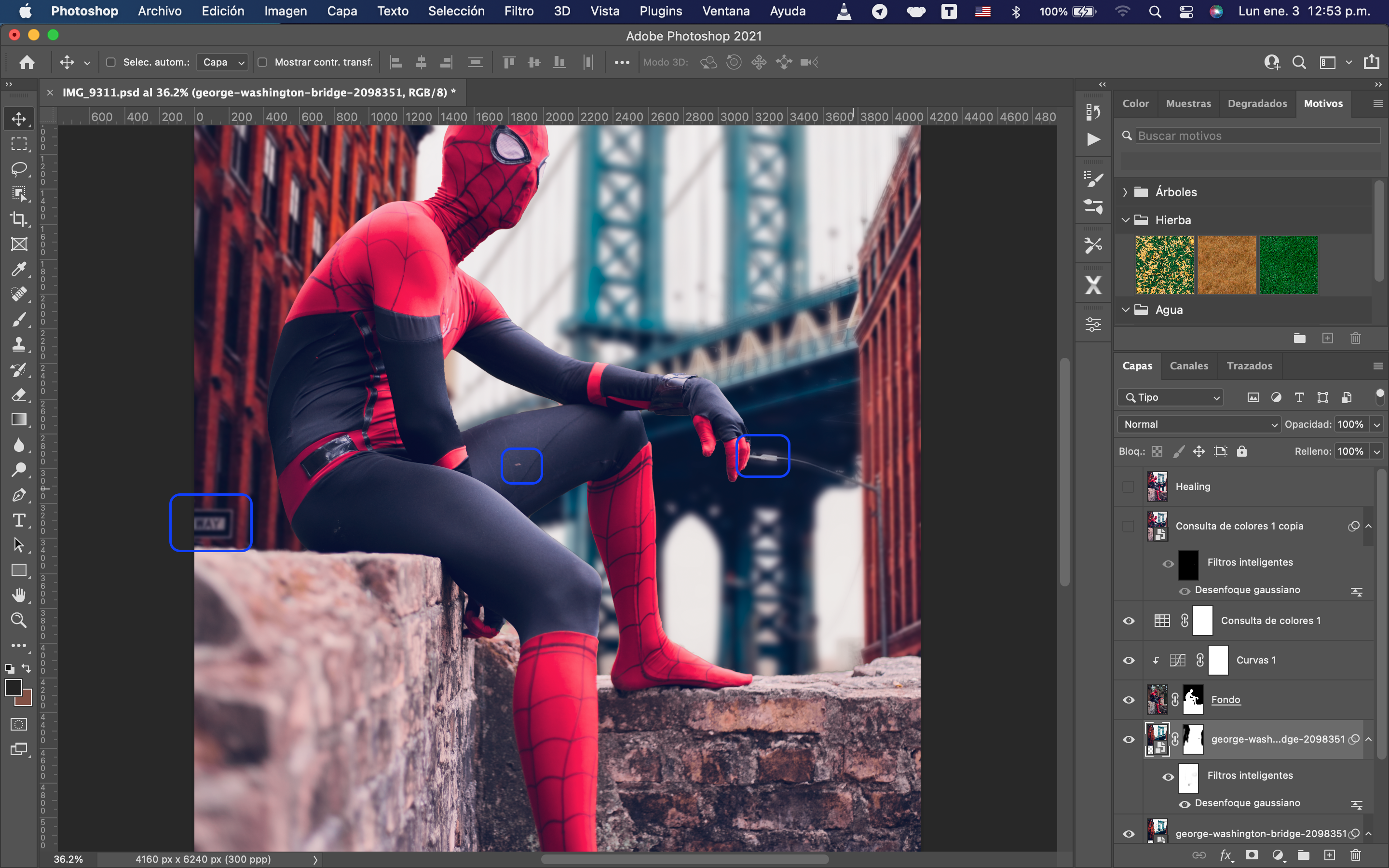Hide the Fondo layer
Viewport: 1389px width, 868px height.
1129,700
